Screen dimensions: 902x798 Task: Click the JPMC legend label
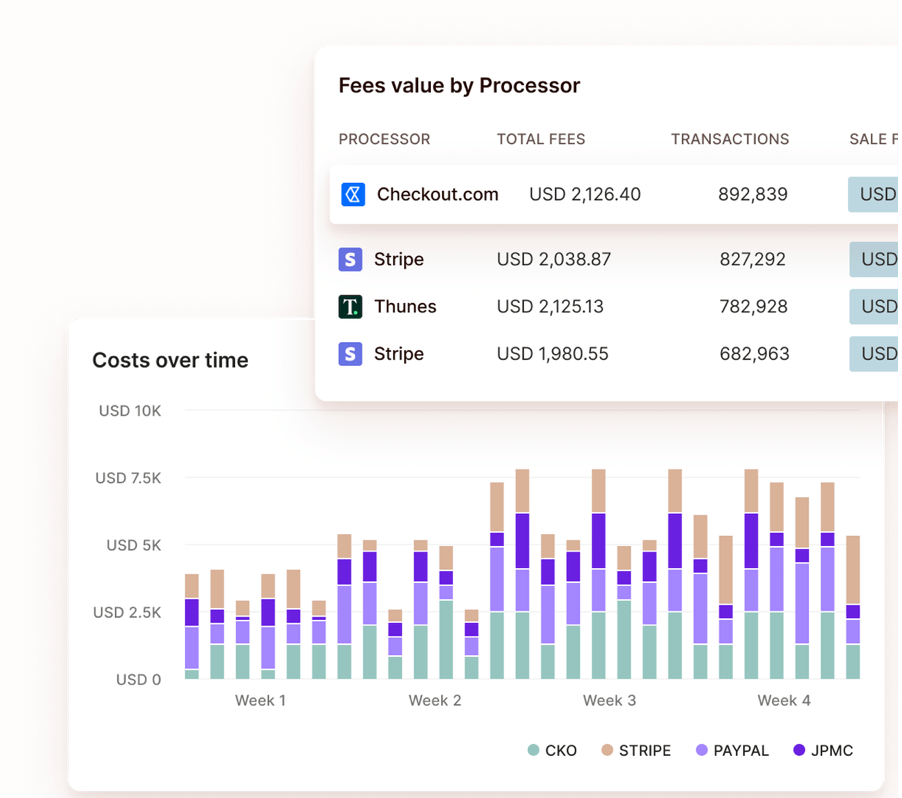832,751
